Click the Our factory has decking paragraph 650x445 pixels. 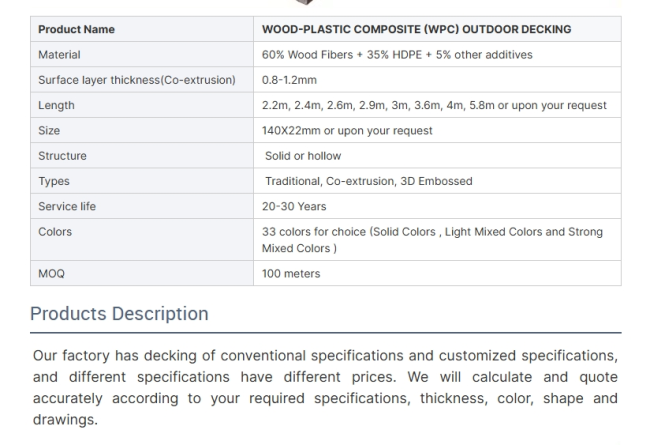(x=325, y=387)
